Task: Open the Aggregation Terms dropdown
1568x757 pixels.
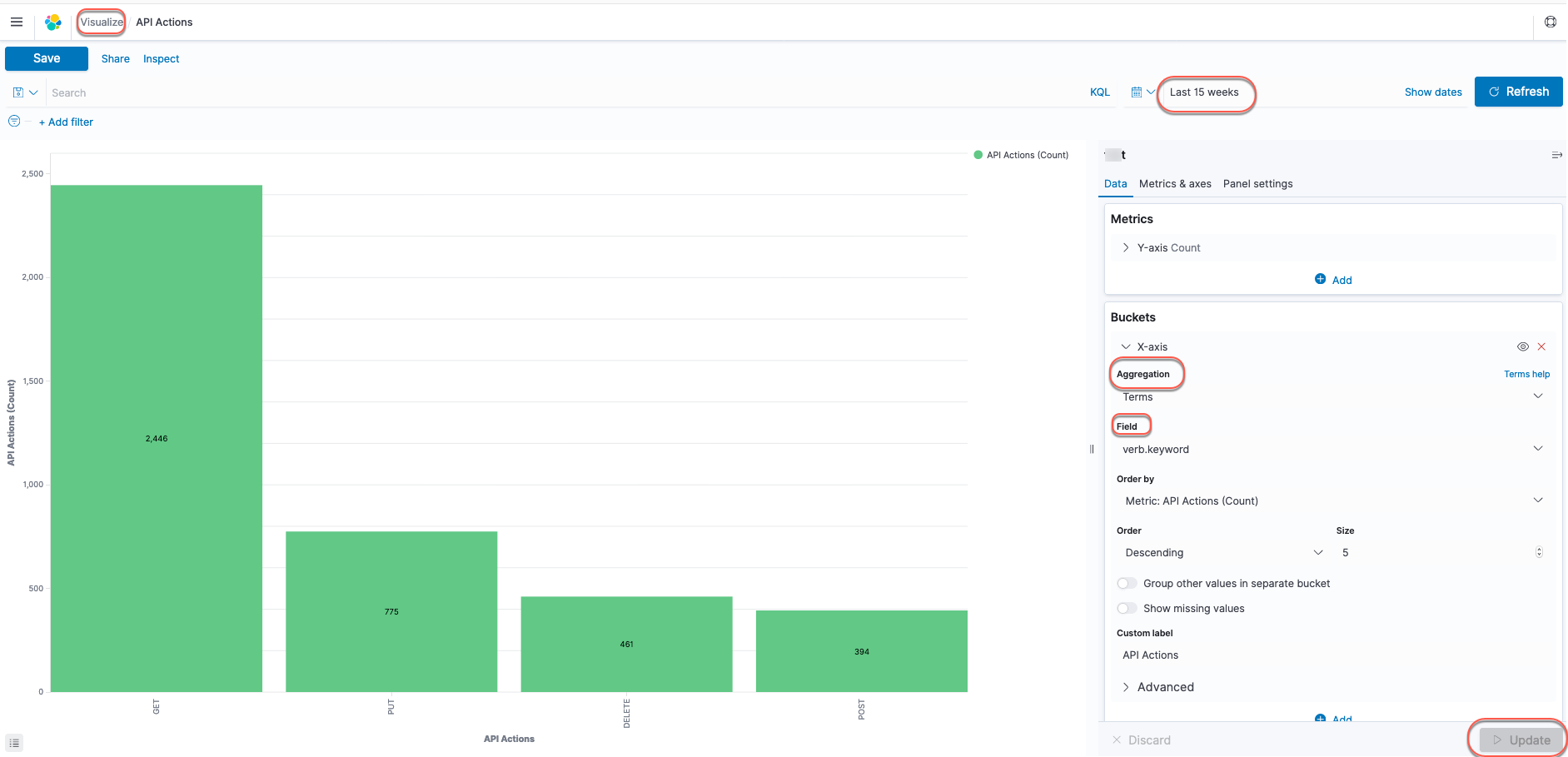Action: click(x=1332, y=396)
